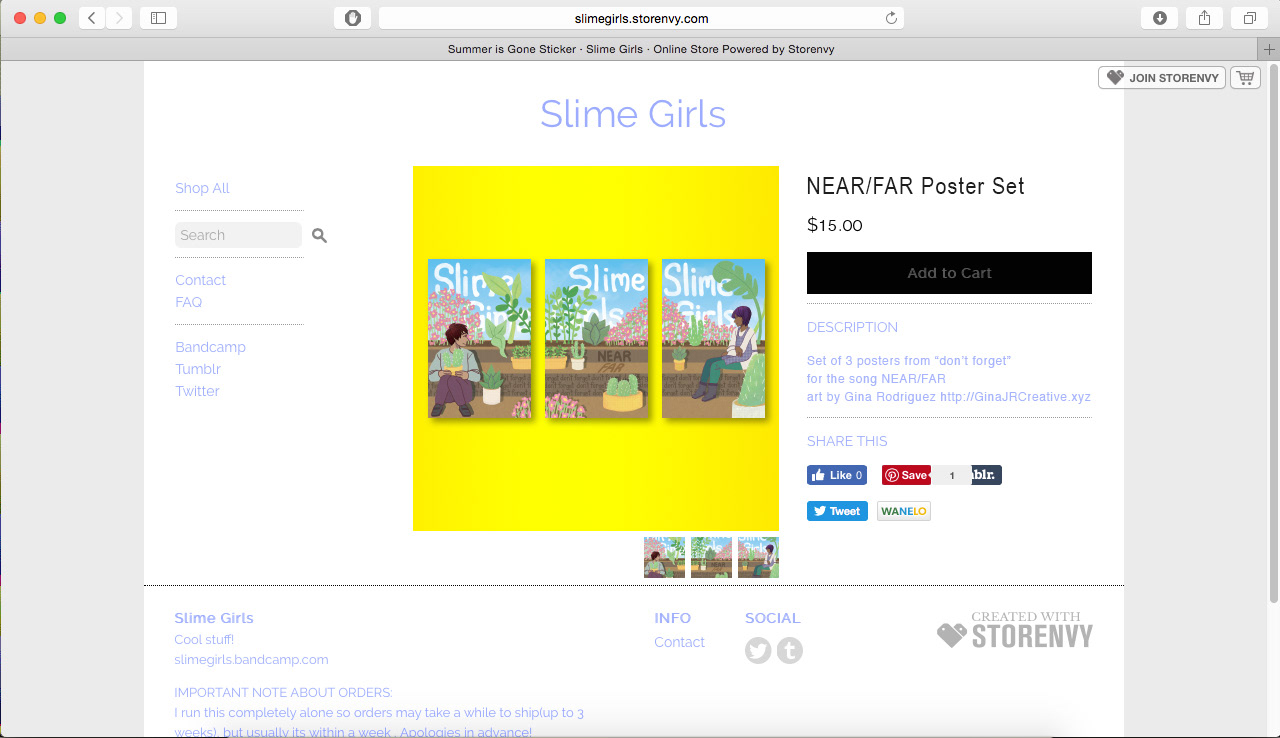1280x738 pixels.
Task: Open the slimegirls.bandcamp.com footer link
Action: (x=251, y=660)
